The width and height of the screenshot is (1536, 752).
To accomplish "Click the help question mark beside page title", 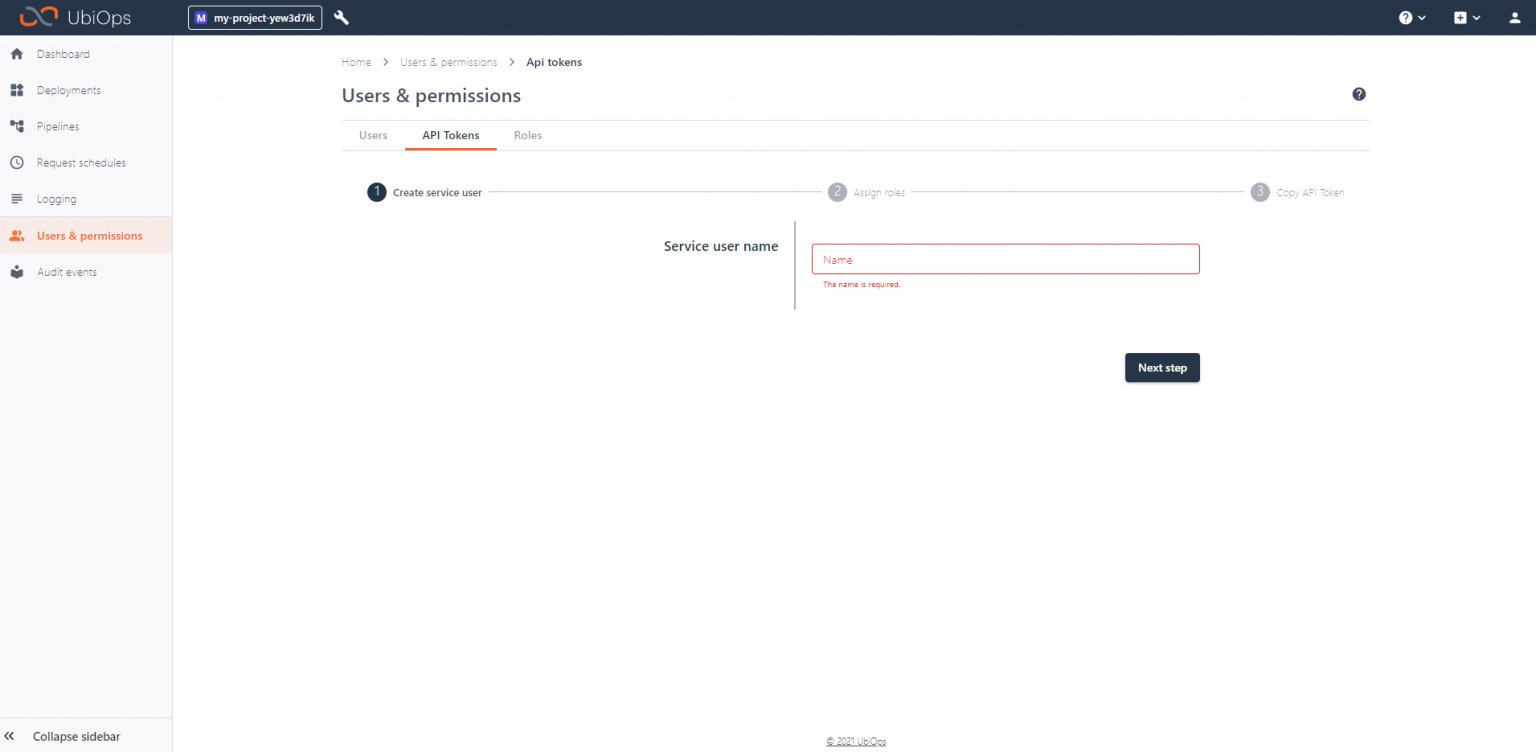I will point(1358,93).
